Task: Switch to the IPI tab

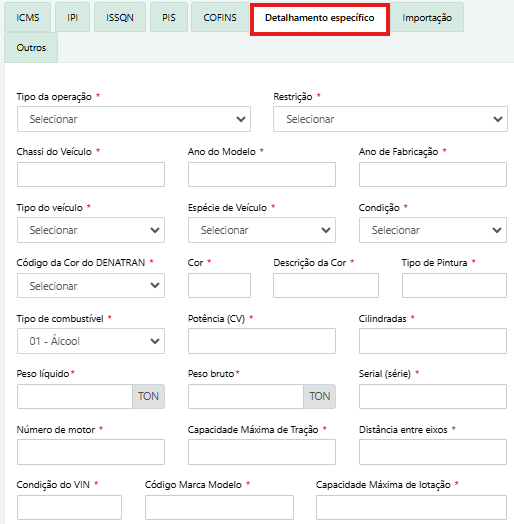Action: (x=73, y=17)
